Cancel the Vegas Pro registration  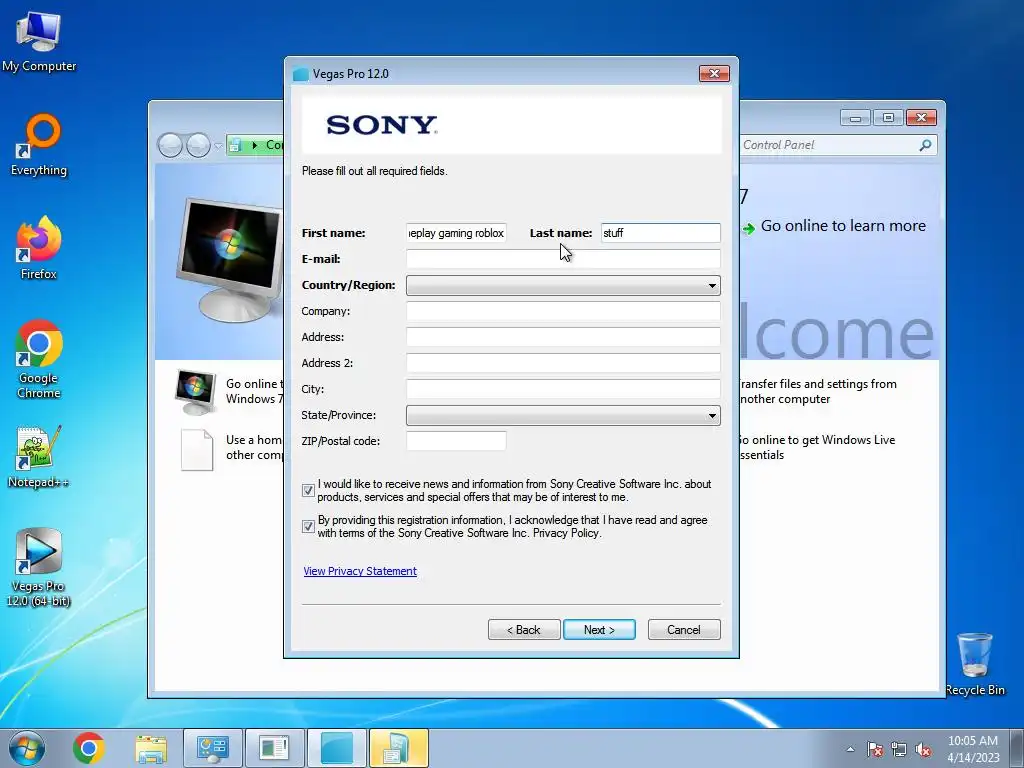pos(684,630)
